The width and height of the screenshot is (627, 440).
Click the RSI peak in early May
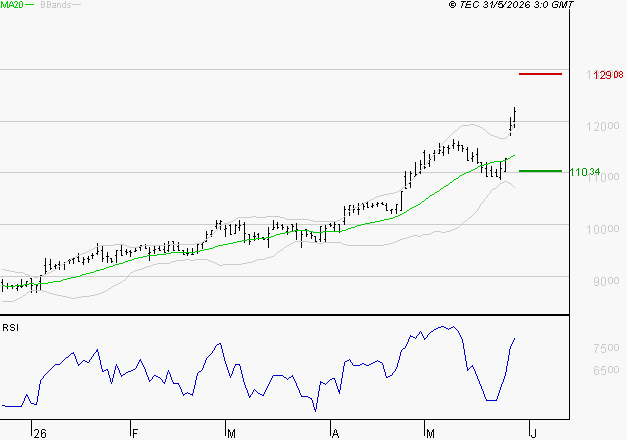(443, 327)
